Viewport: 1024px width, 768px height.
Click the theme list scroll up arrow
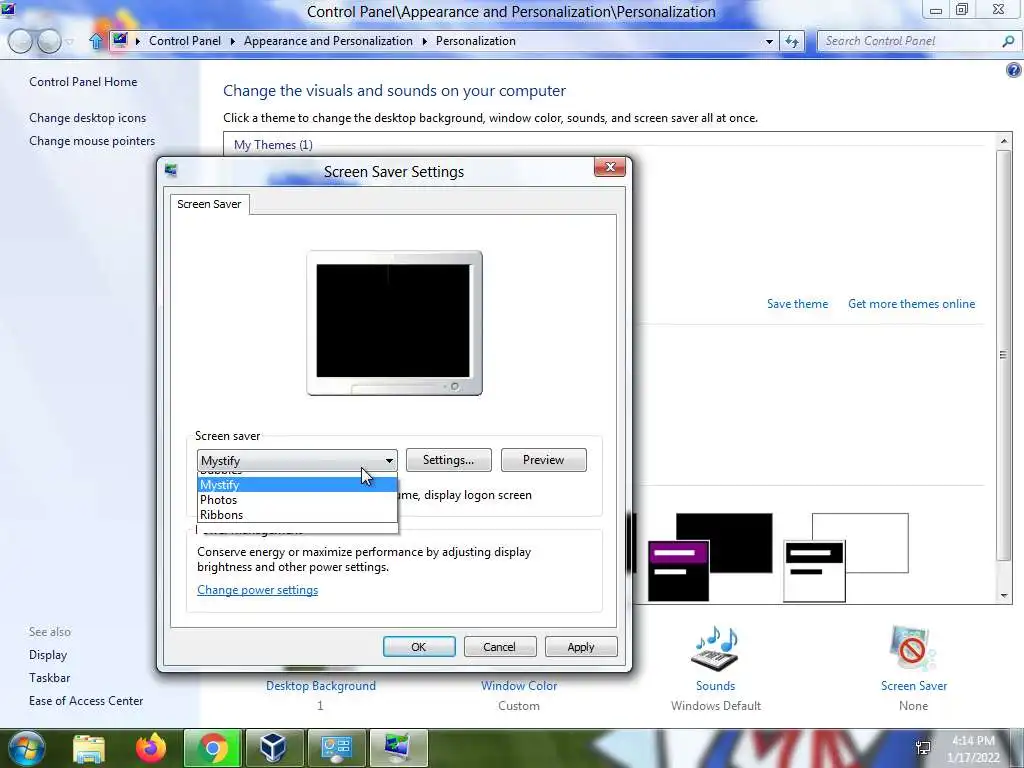(1004, 140)
